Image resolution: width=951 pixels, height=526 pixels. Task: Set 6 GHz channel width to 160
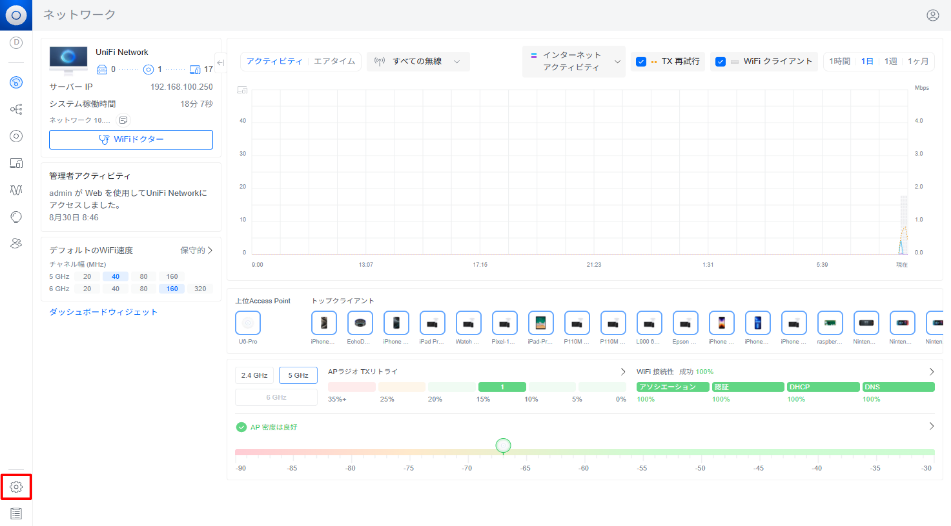pos(172,288)
